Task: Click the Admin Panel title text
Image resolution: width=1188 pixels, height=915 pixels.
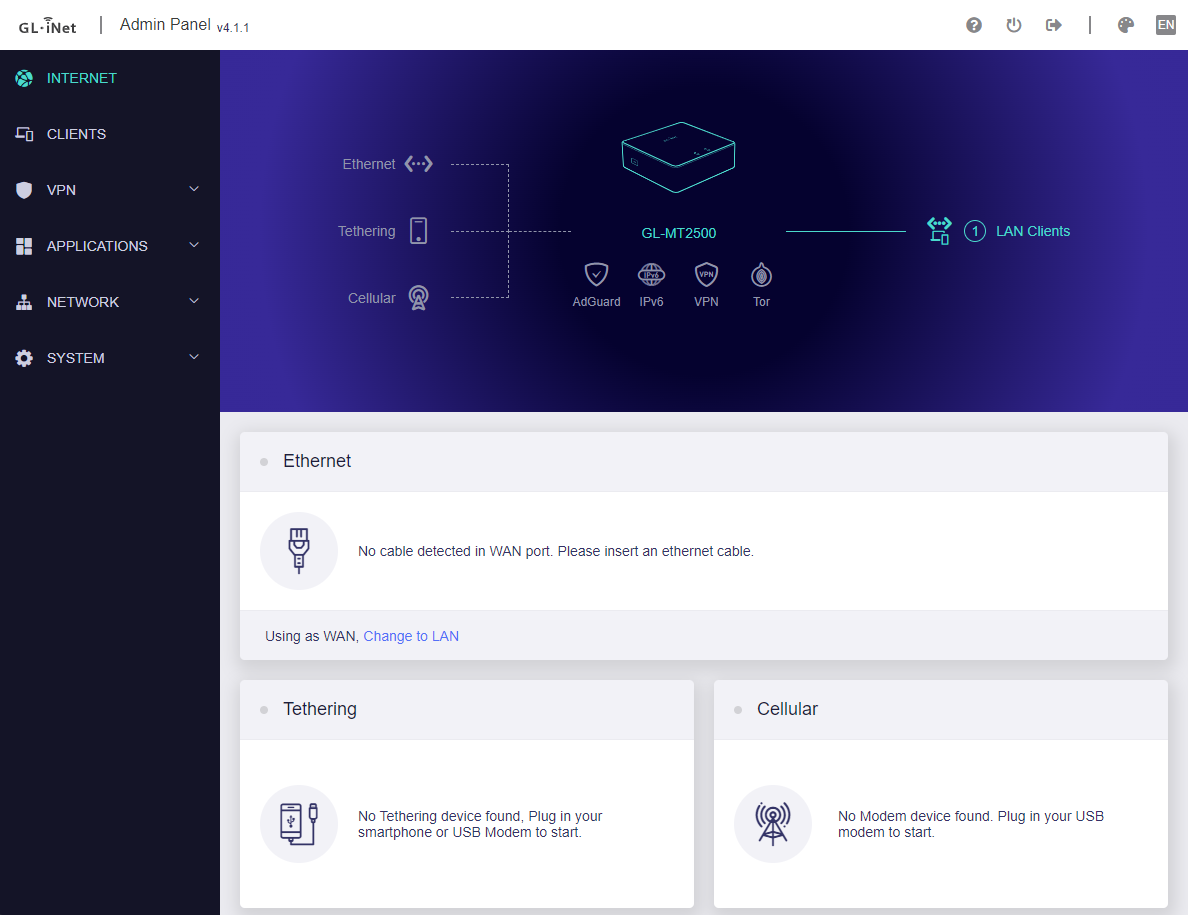Action: tap(165, 25)
